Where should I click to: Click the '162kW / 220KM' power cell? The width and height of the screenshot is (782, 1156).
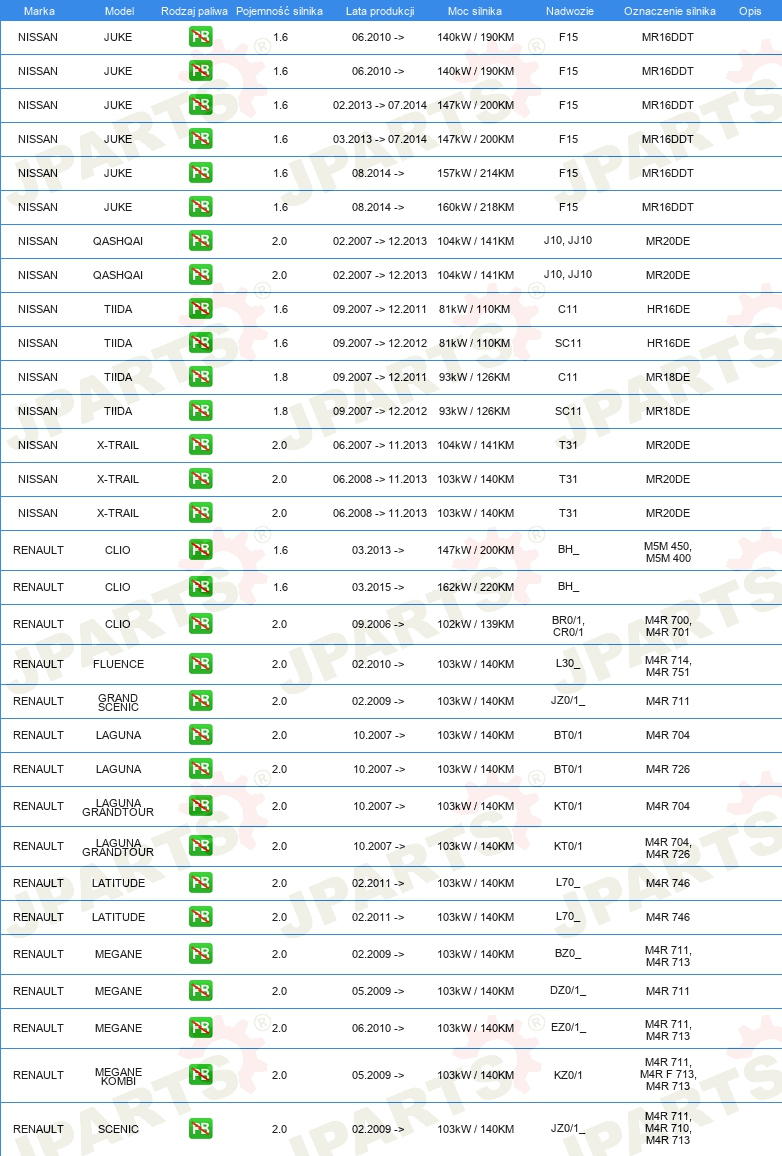coord(475,587)
